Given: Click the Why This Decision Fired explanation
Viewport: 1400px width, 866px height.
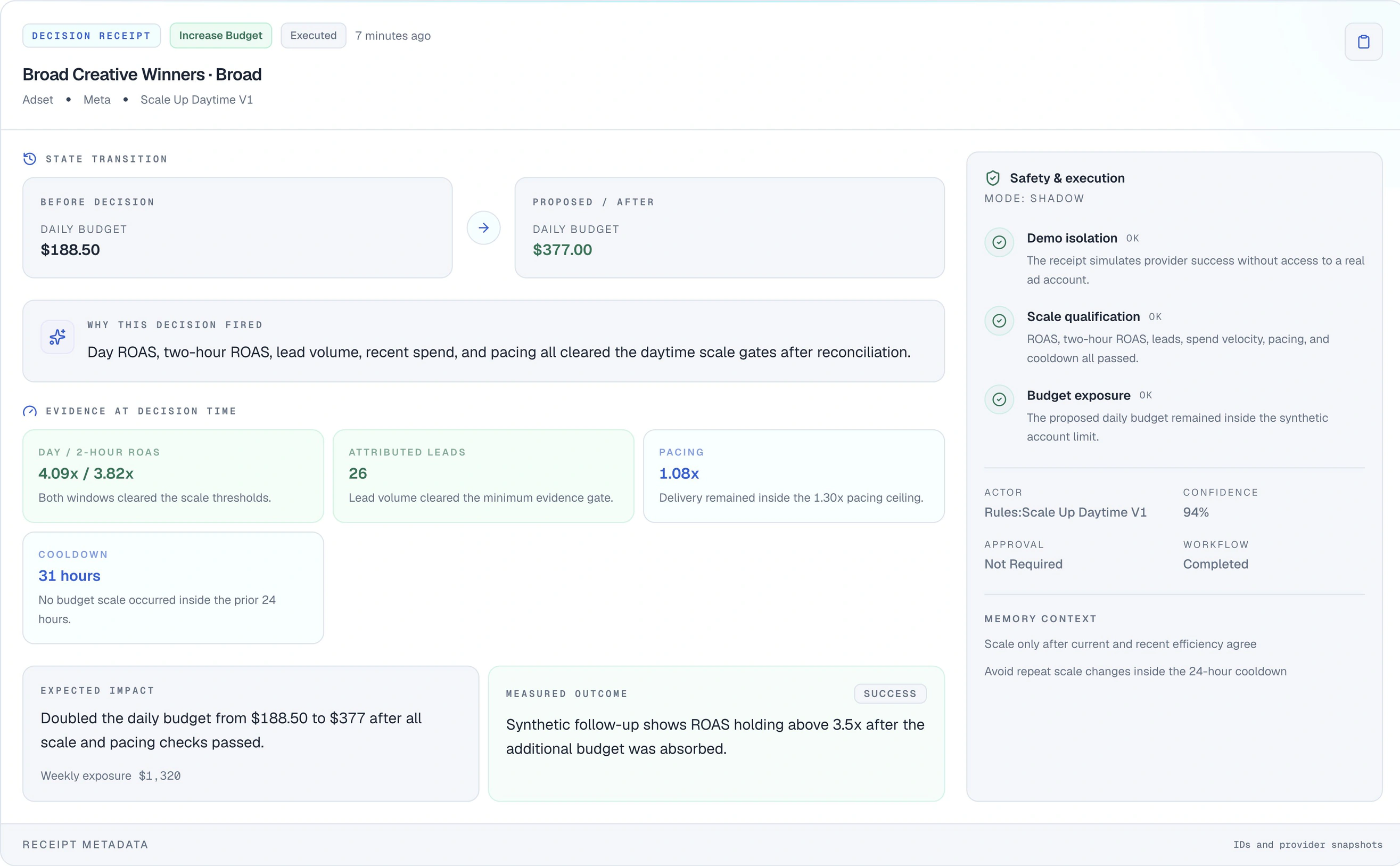Looking at the screenshot, I should pos(499,352).
